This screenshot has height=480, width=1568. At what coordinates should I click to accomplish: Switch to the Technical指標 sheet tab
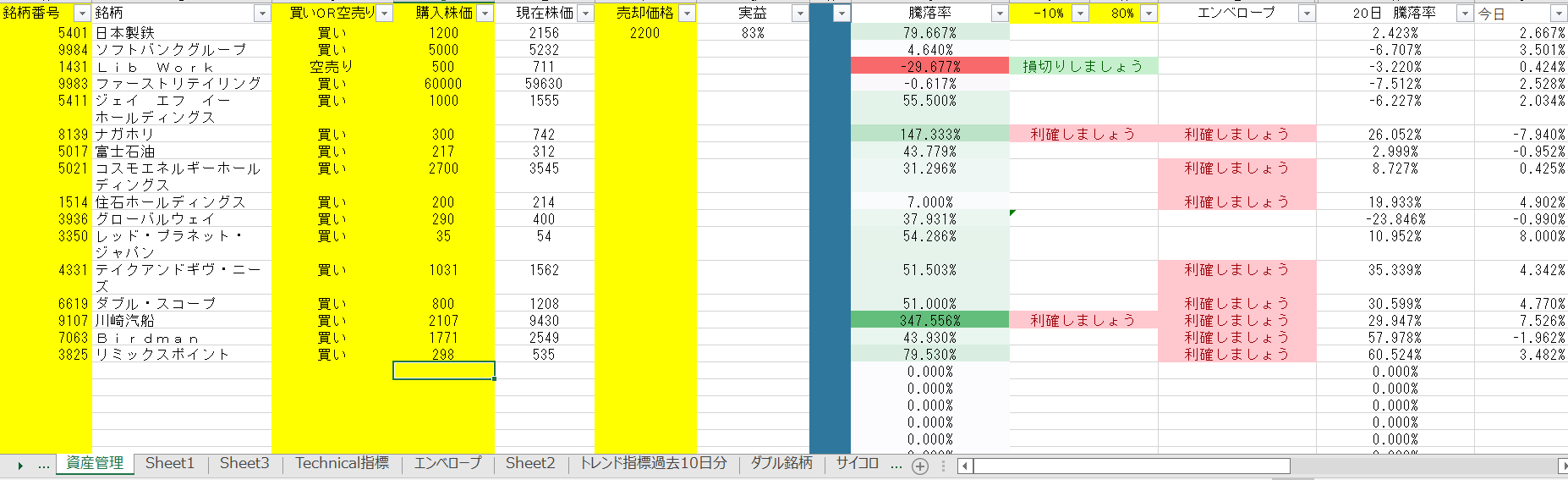342,463
